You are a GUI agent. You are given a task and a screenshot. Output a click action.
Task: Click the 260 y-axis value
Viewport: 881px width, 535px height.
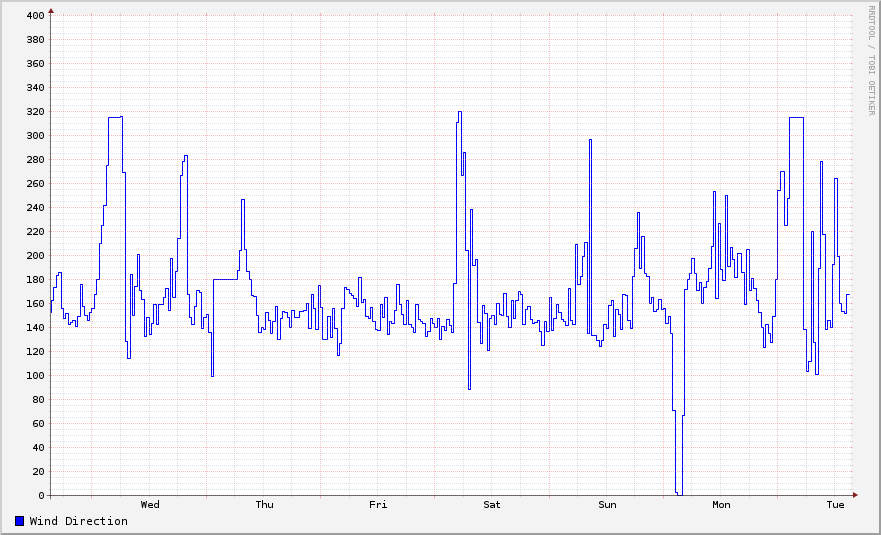(35, 184)
